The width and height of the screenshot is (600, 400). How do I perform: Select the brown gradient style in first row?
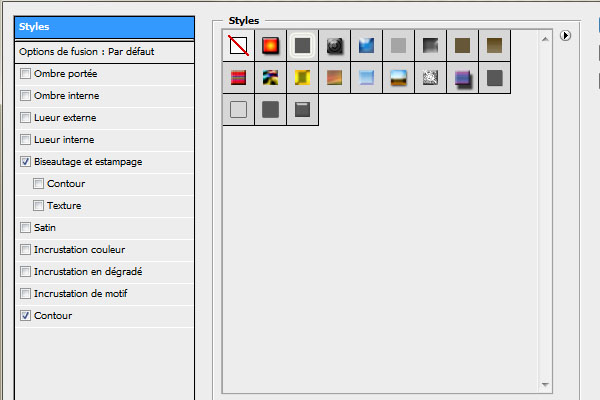point(494,46)
